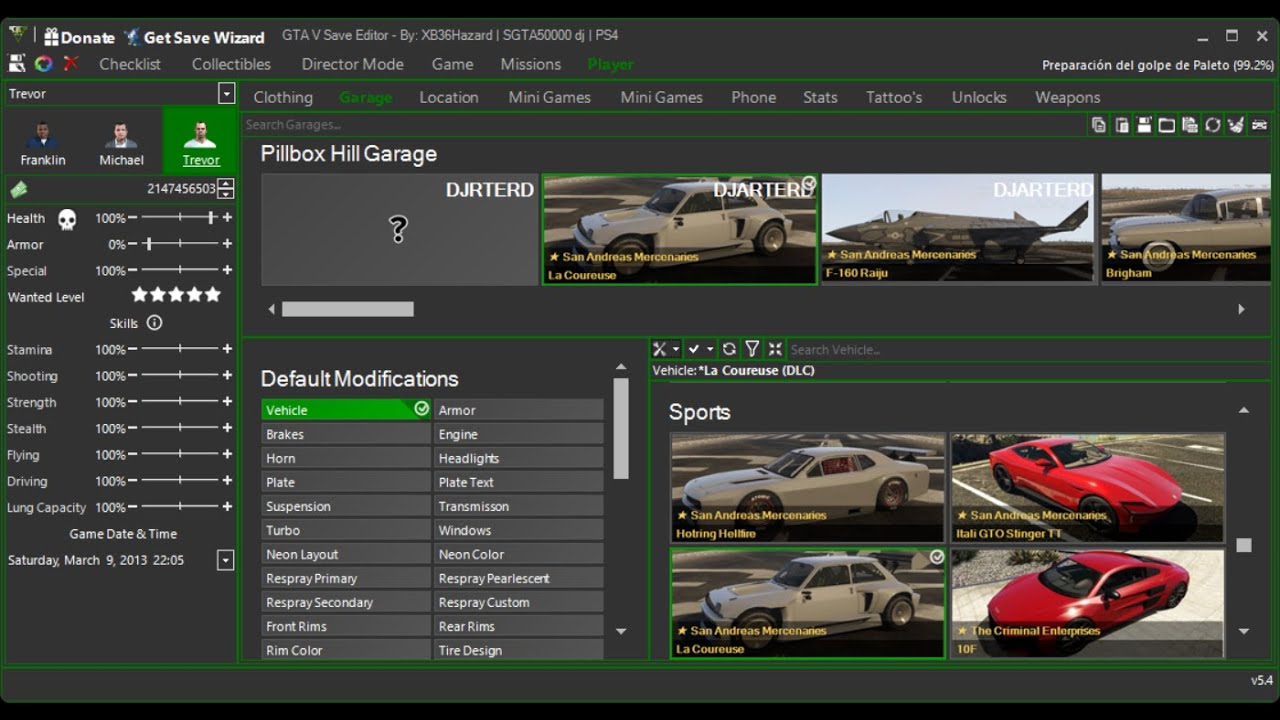1280x720 pixels.
Task: Click the collapse-all arrows icon
Action: click(x=775, y=349)
